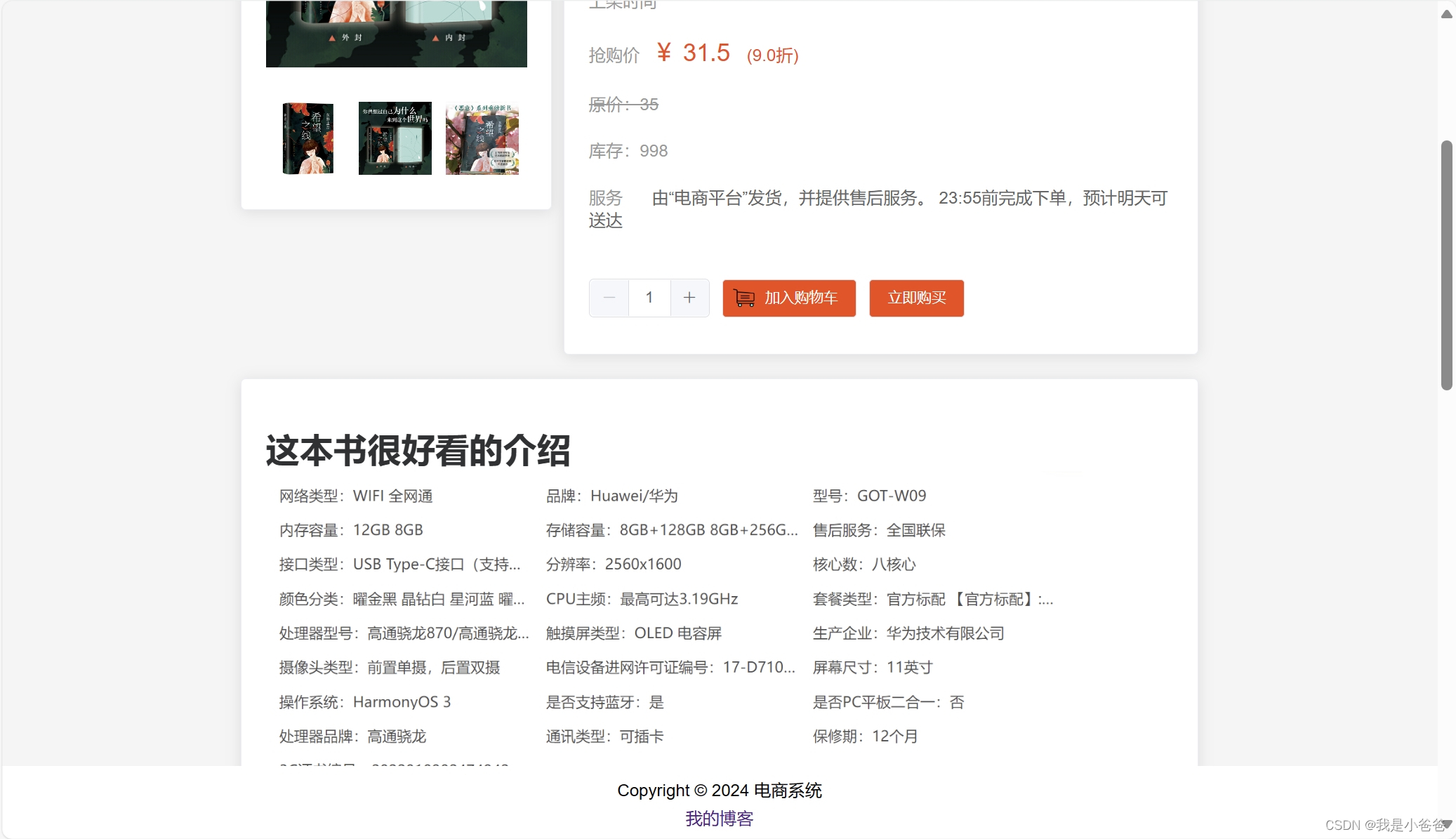
Task: Click the plus icon to increase quantity
Action: [689, 297]
